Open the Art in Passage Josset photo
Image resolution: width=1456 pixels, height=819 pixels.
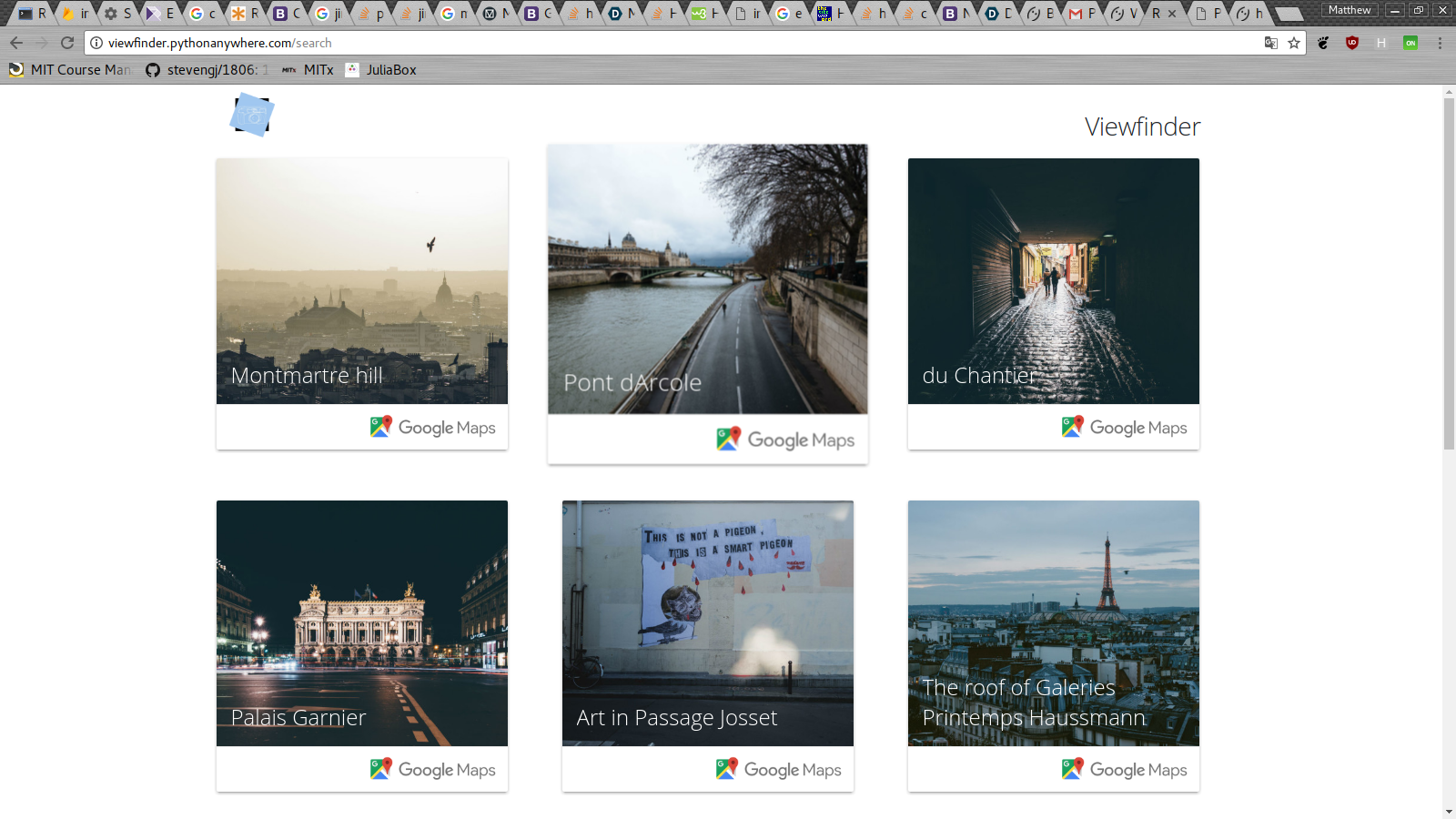click(708, 623)
